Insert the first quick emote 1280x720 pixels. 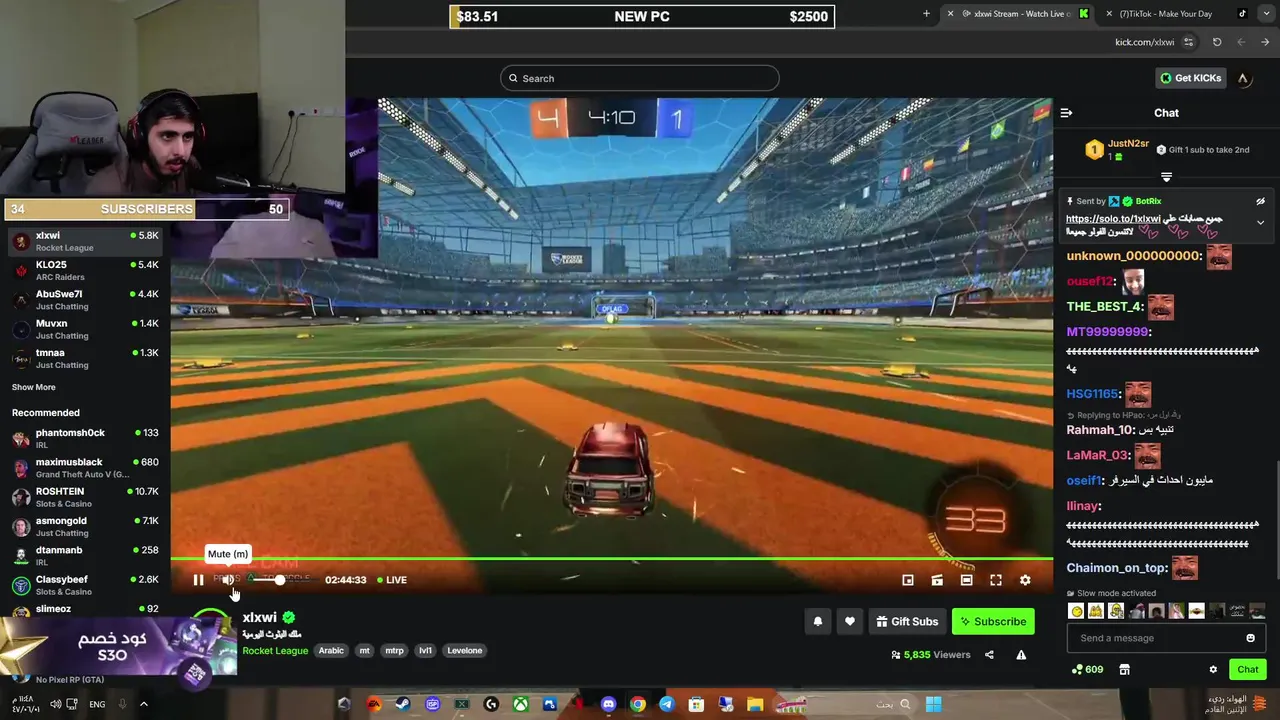point(1077,611)
